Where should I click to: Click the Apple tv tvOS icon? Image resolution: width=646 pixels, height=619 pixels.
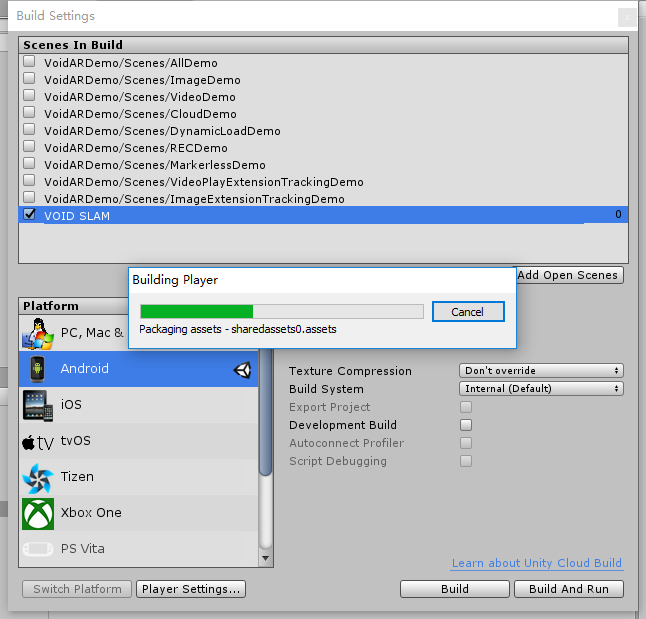pos(38,443)
